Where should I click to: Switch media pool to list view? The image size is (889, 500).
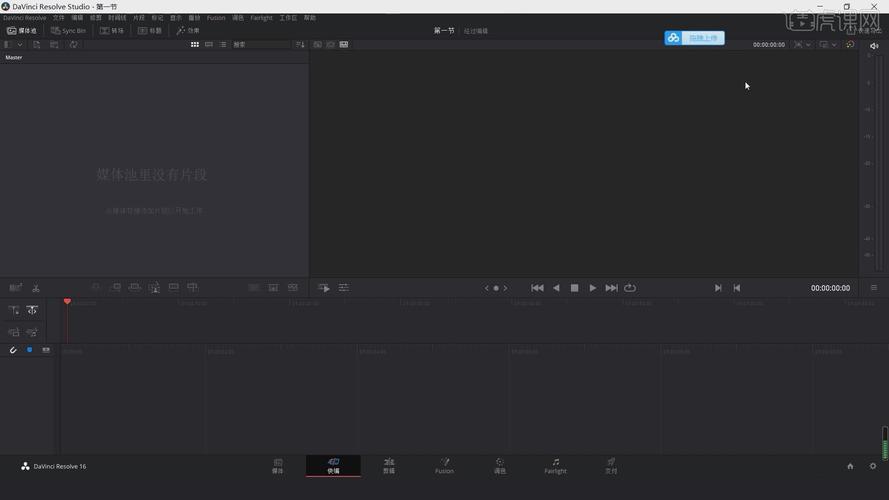(223, 44)
